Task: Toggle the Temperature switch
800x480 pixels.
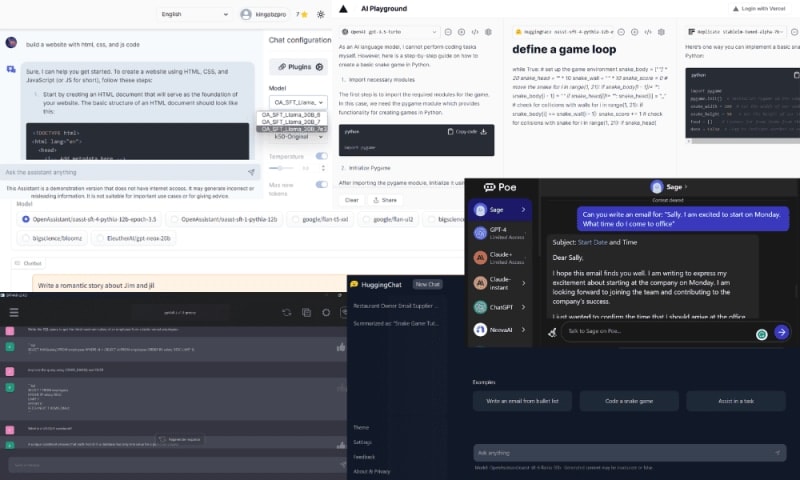Action: 322,156
